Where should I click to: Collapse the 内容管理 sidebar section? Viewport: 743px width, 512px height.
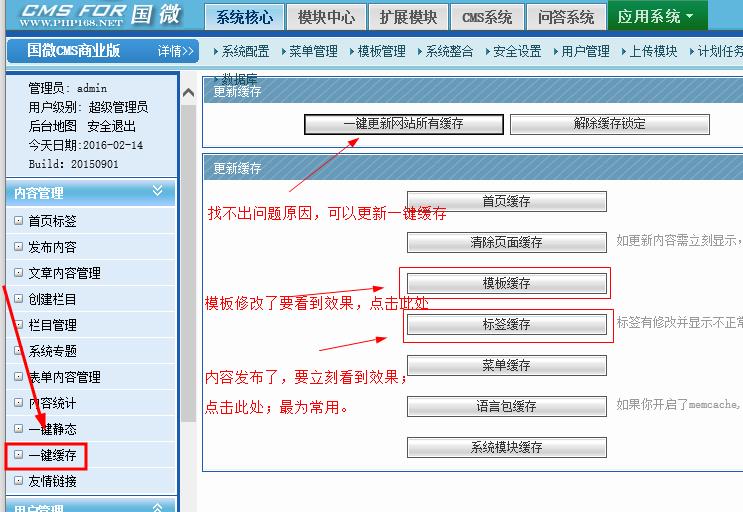(x=157, y=191)
